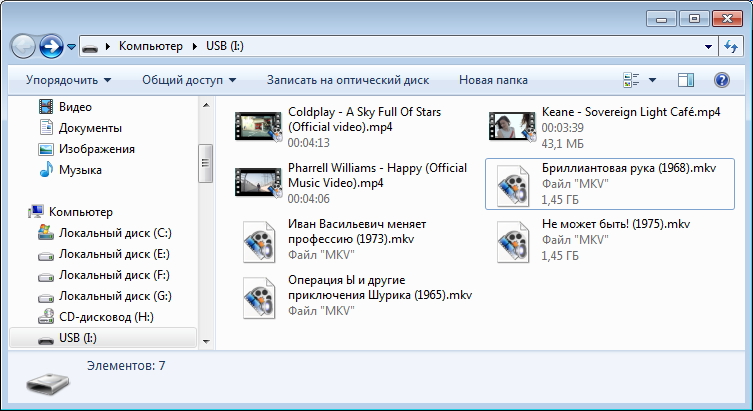Image resolution: width=753 pixels, height=411 pixels.
Task: Toggle the preview pane icon
Action: [685, 80]
